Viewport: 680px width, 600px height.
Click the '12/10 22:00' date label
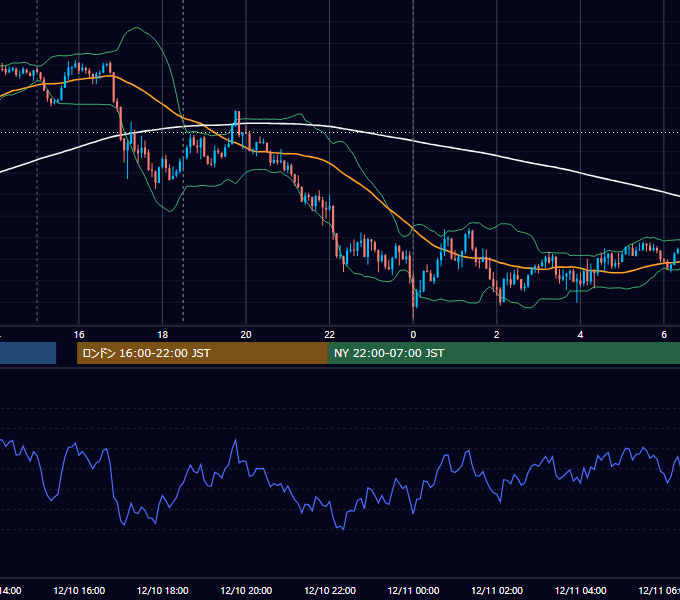click(330, 590)
